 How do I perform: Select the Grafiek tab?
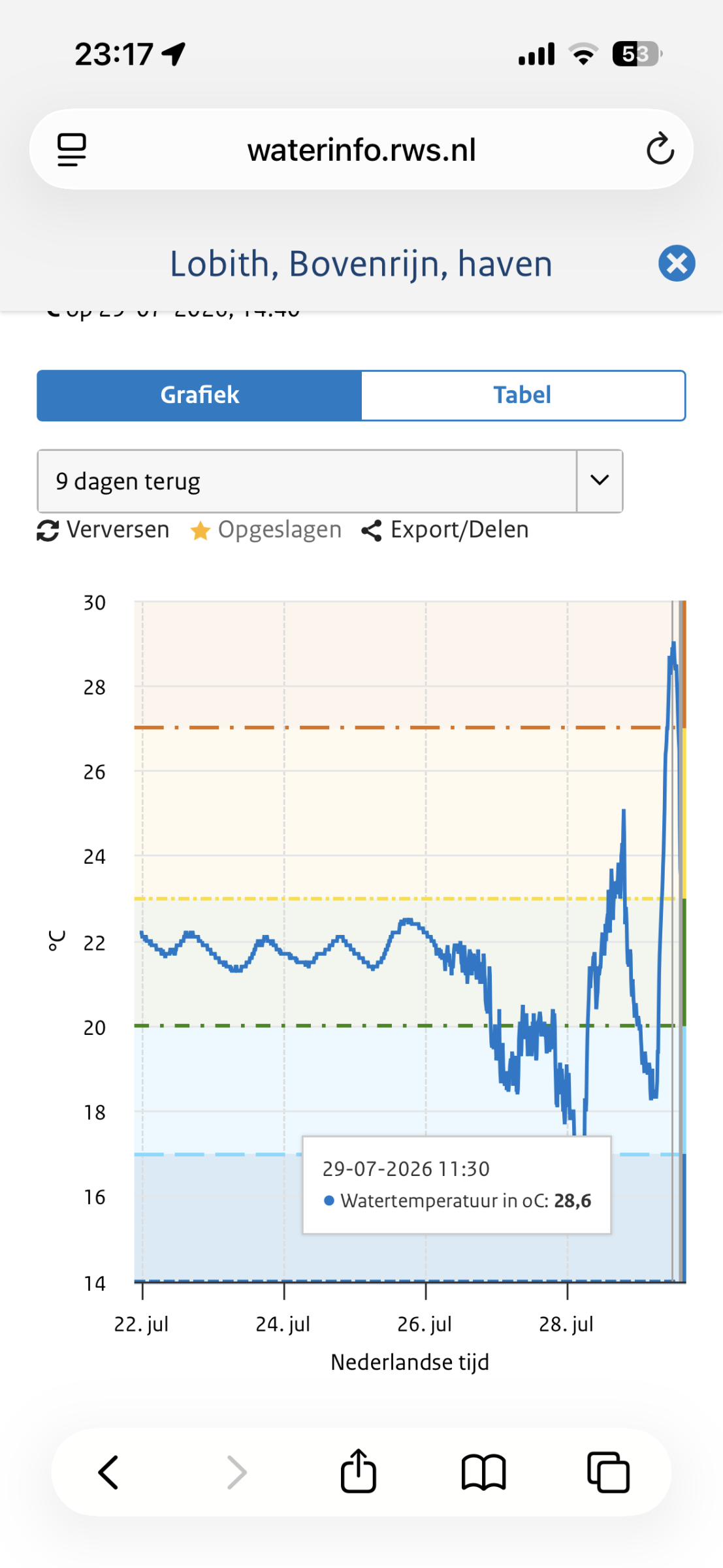[x=199, y=395]
